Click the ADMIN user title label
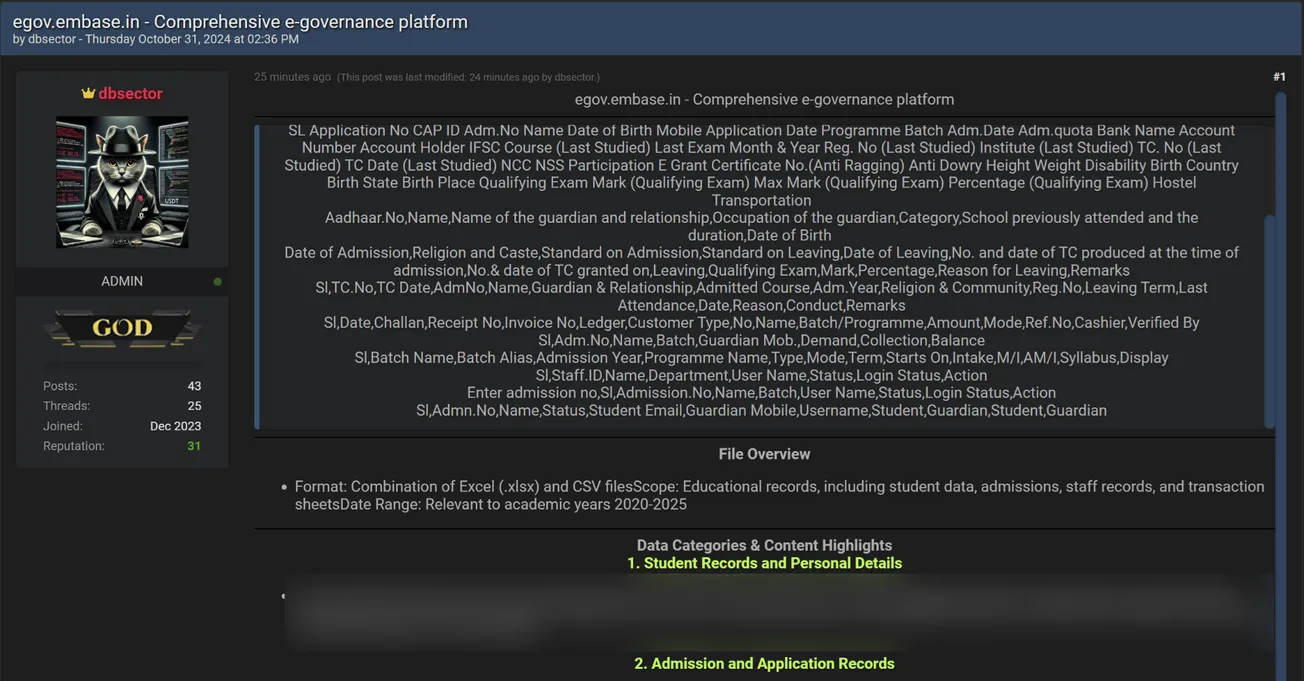The width and height of the screenshot is (1304, 681). [x=122, y=282]
